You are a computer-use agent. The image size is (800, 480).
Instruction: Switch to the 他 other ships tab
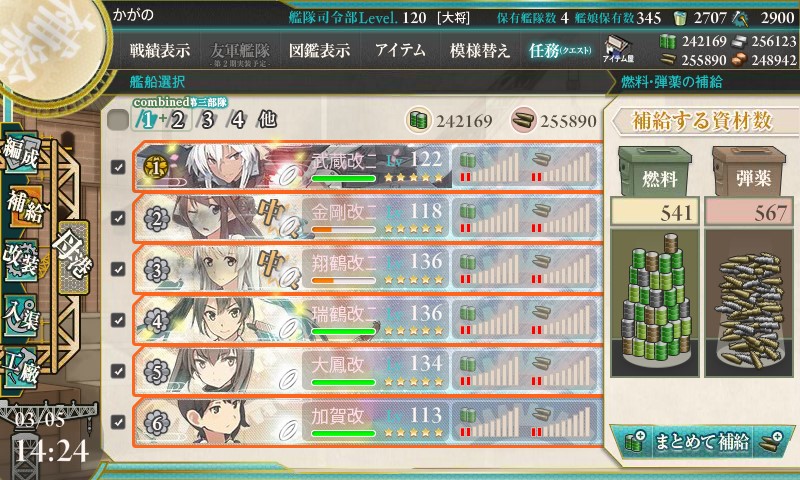[267, 120]
